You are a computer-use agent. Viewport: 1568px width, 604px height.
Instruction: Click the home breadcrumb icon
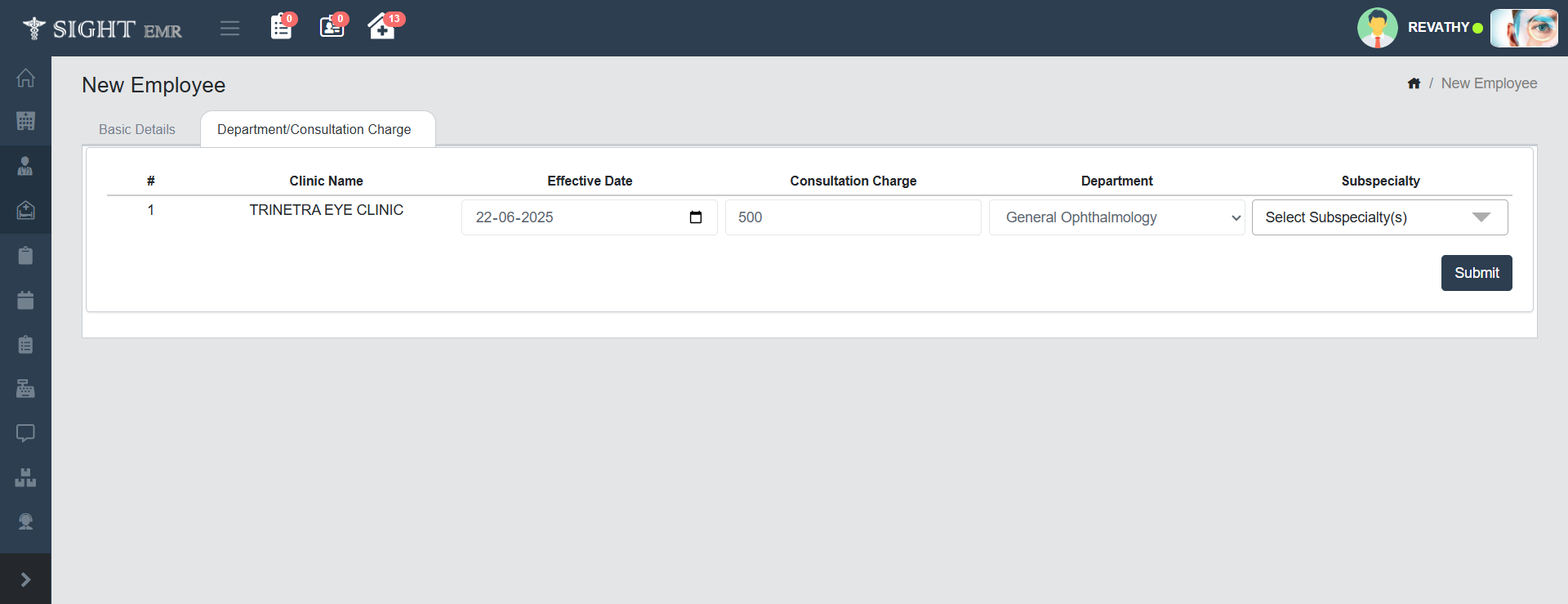coord(1414,83)
